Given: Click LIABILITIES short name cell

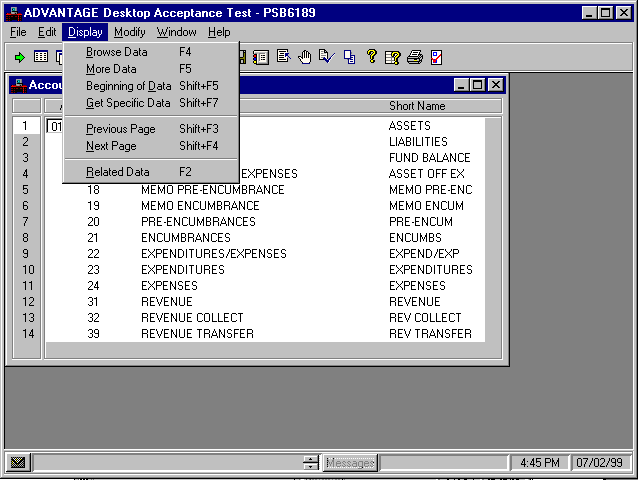Looking at the screenshot, I should pyautogui.click(x=418, y=142).
